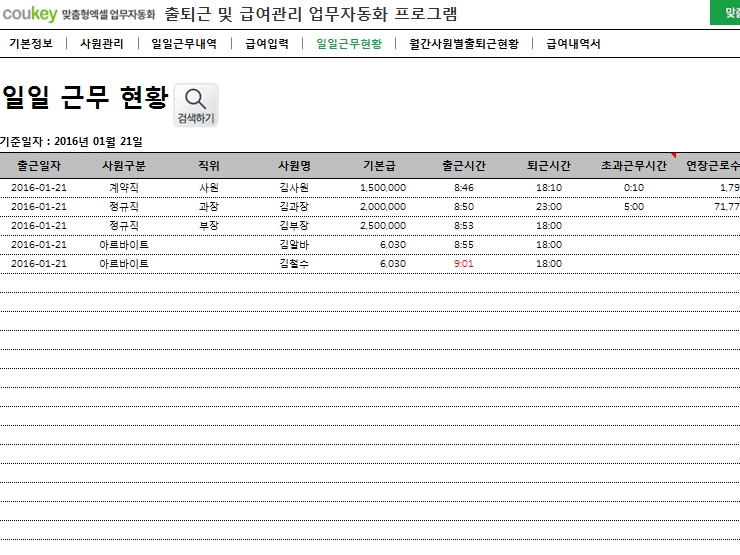Select employee name 김철수

(x=294, y=263)
